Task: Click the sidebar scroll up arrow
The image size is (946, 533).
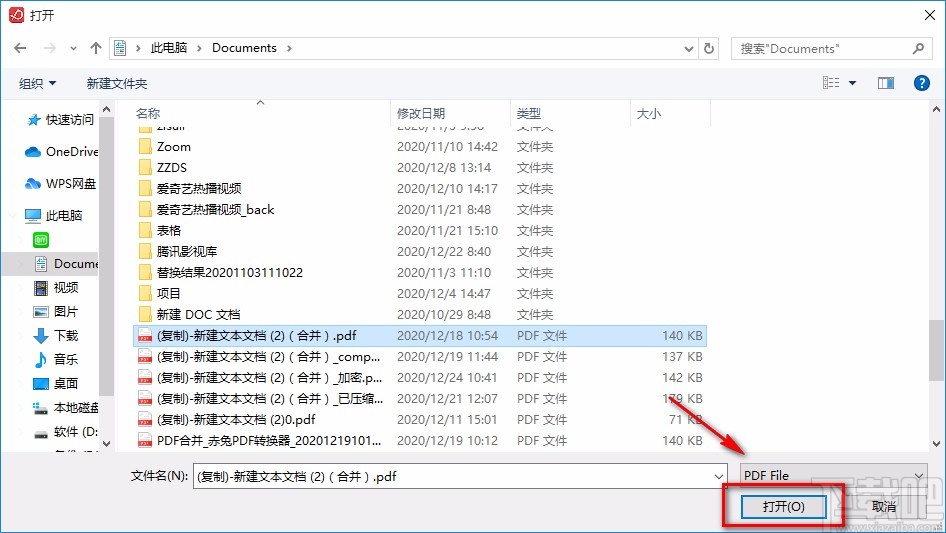Action: 107,110
